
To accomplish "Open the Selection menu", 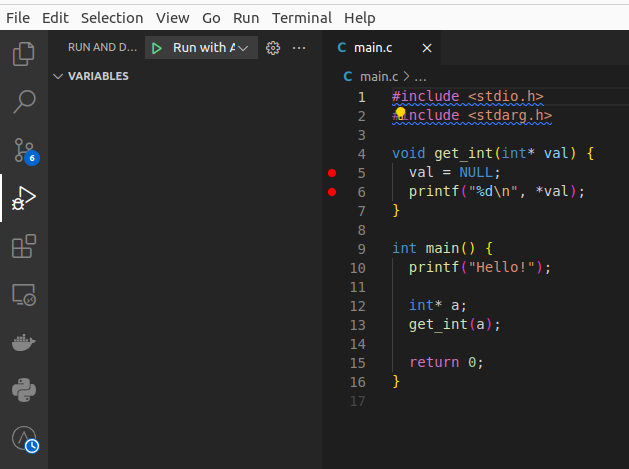I will point(112,18).
